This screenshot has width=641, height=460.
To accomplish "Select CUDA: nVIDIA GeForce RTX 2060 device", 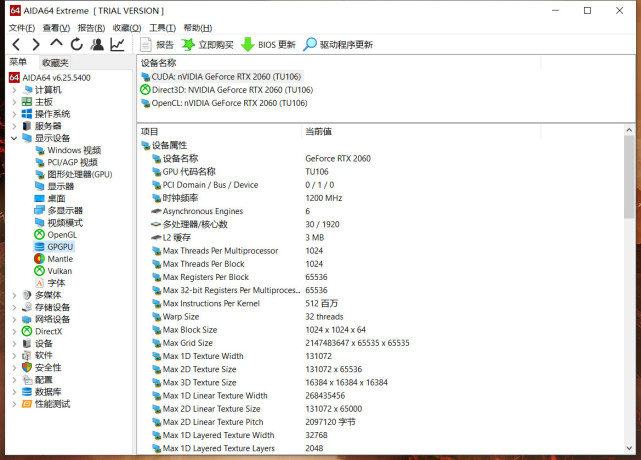I will click(221, 77).
